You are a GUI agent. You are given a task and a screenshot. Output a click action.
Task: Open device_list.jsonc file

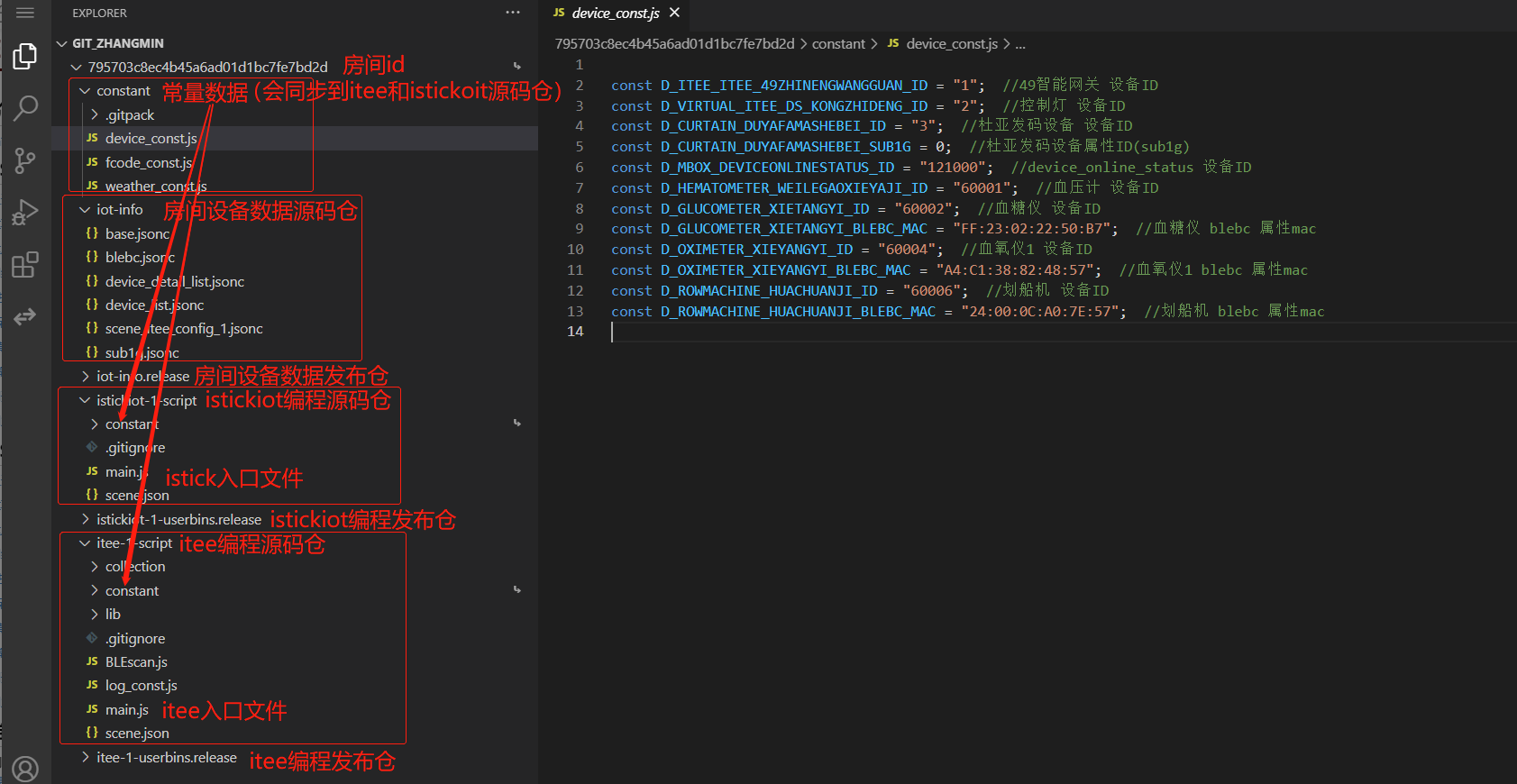tap(154, 305)
